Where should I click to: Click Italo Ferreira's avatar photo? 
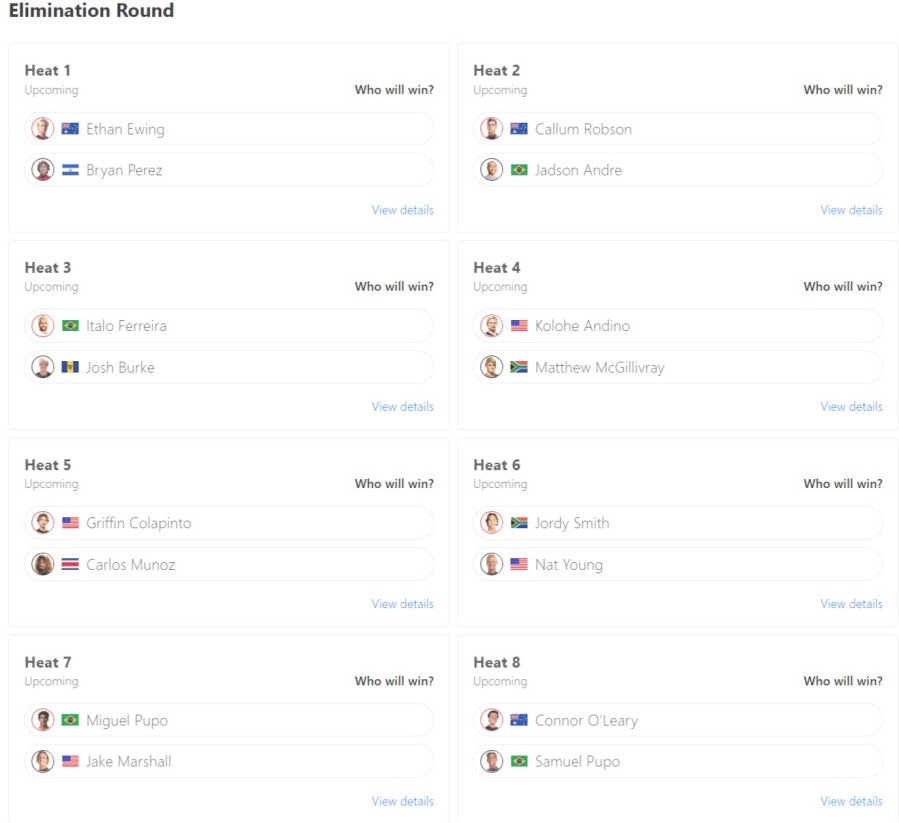tap(43, 326)
